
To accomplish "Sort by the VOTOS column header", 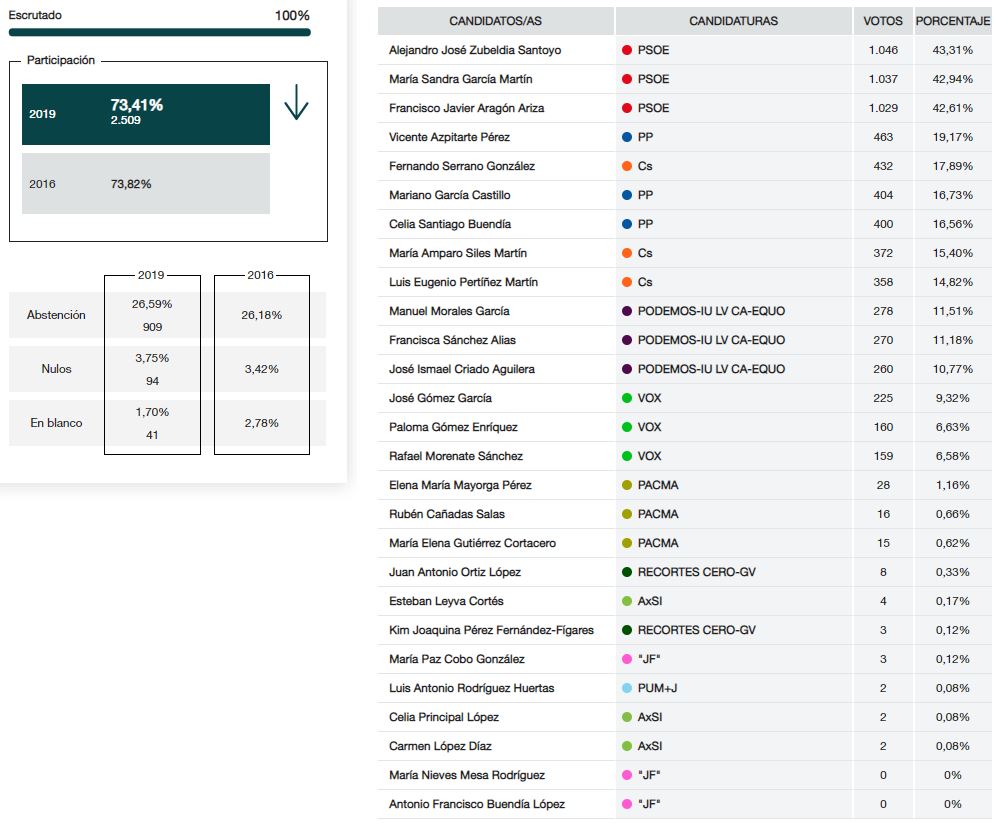I will [882, 21].
